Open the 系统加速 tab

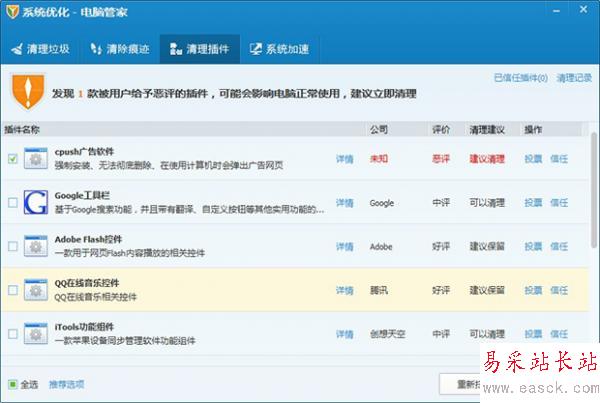tap(280, 49)
